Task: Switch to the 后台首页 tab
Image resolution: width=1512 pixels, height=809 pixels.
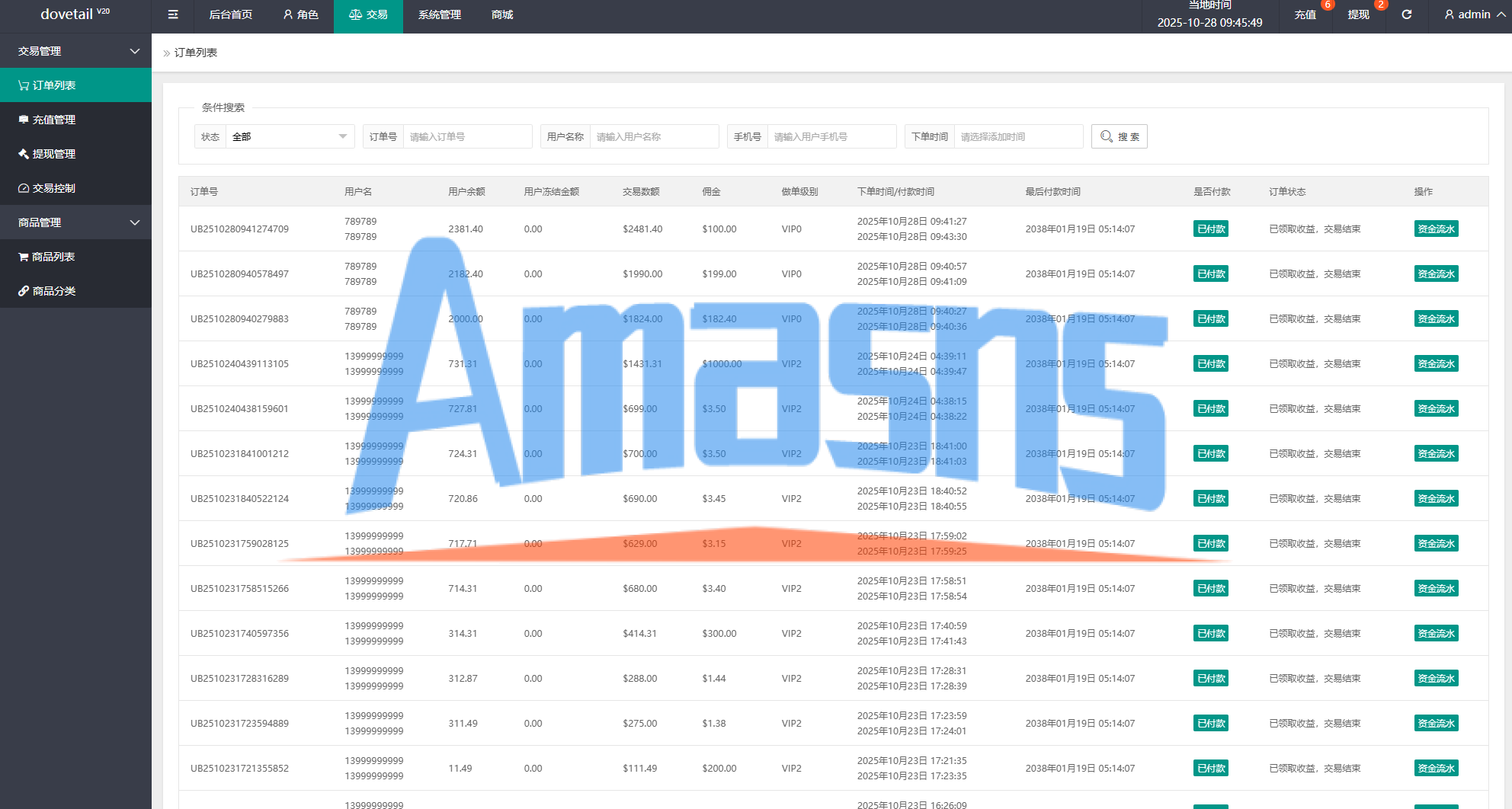Action: click(230, 14)
